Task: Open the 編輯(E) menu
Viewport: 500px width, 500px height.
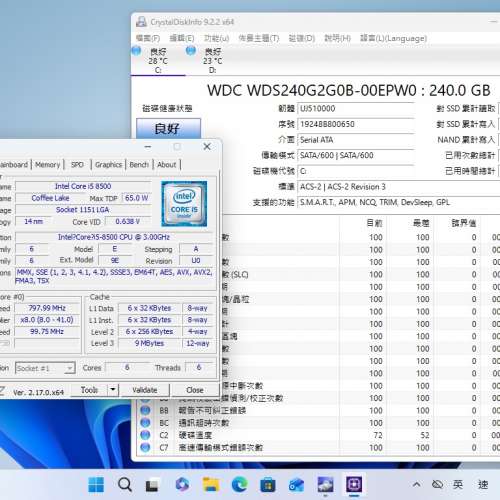Action: pos(182,38)
